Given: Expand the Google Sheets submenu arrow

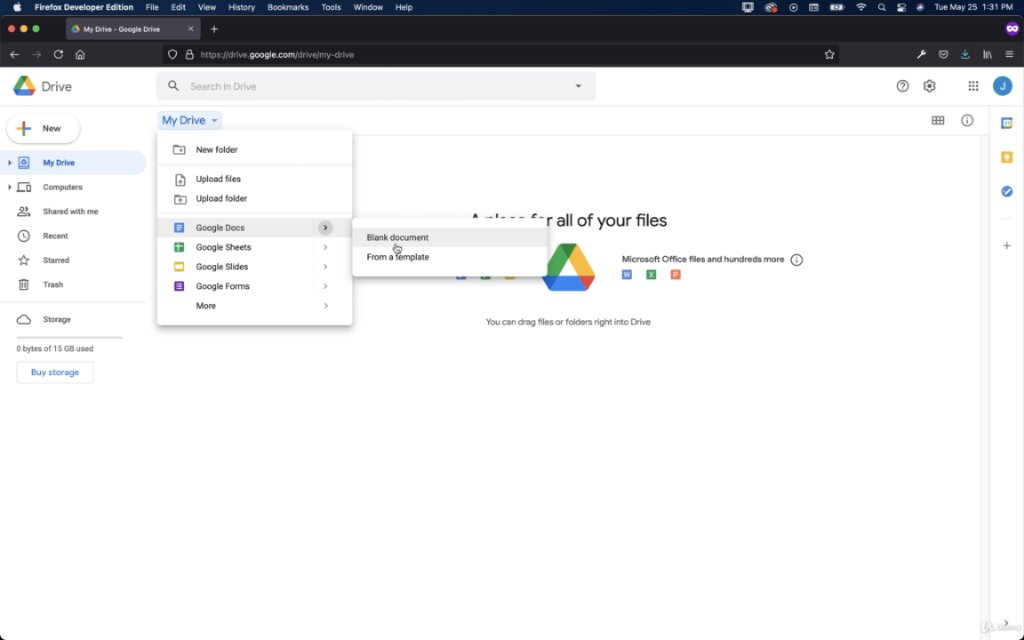Looking at the screenshot, I should click(325, 248).
